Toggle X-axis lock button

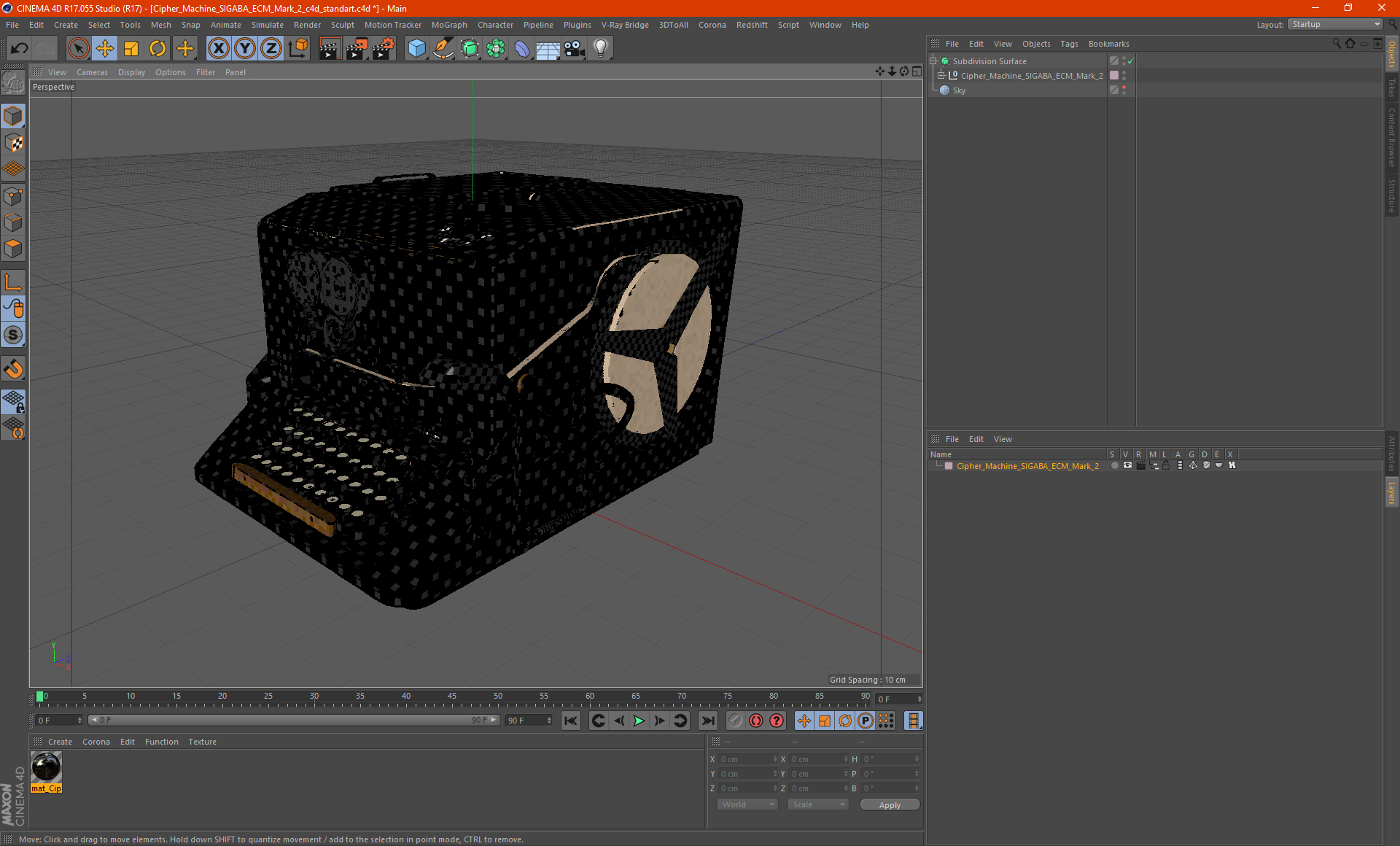218,49
